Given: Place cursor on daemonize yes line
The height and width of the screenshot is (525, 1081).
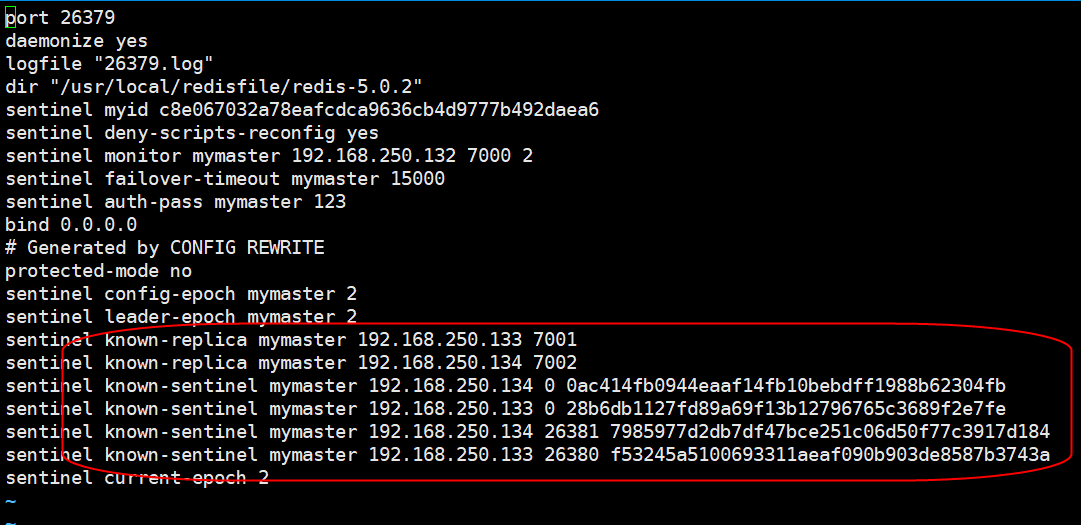Looking at the screenshot, I should pyautogui.click(x=76, y=41).
